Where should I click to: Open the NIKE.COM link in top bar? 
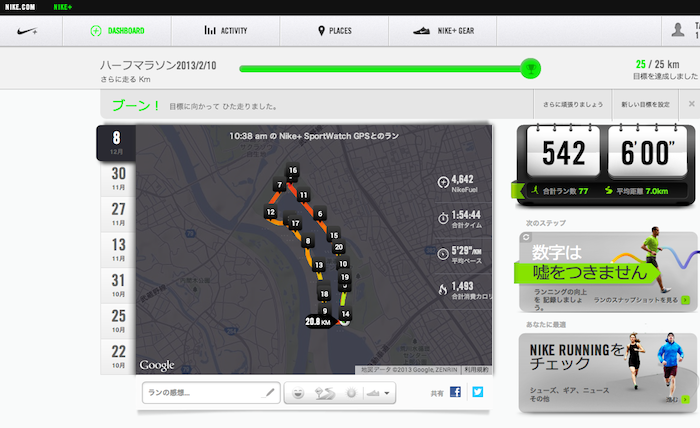coord(20,7)
